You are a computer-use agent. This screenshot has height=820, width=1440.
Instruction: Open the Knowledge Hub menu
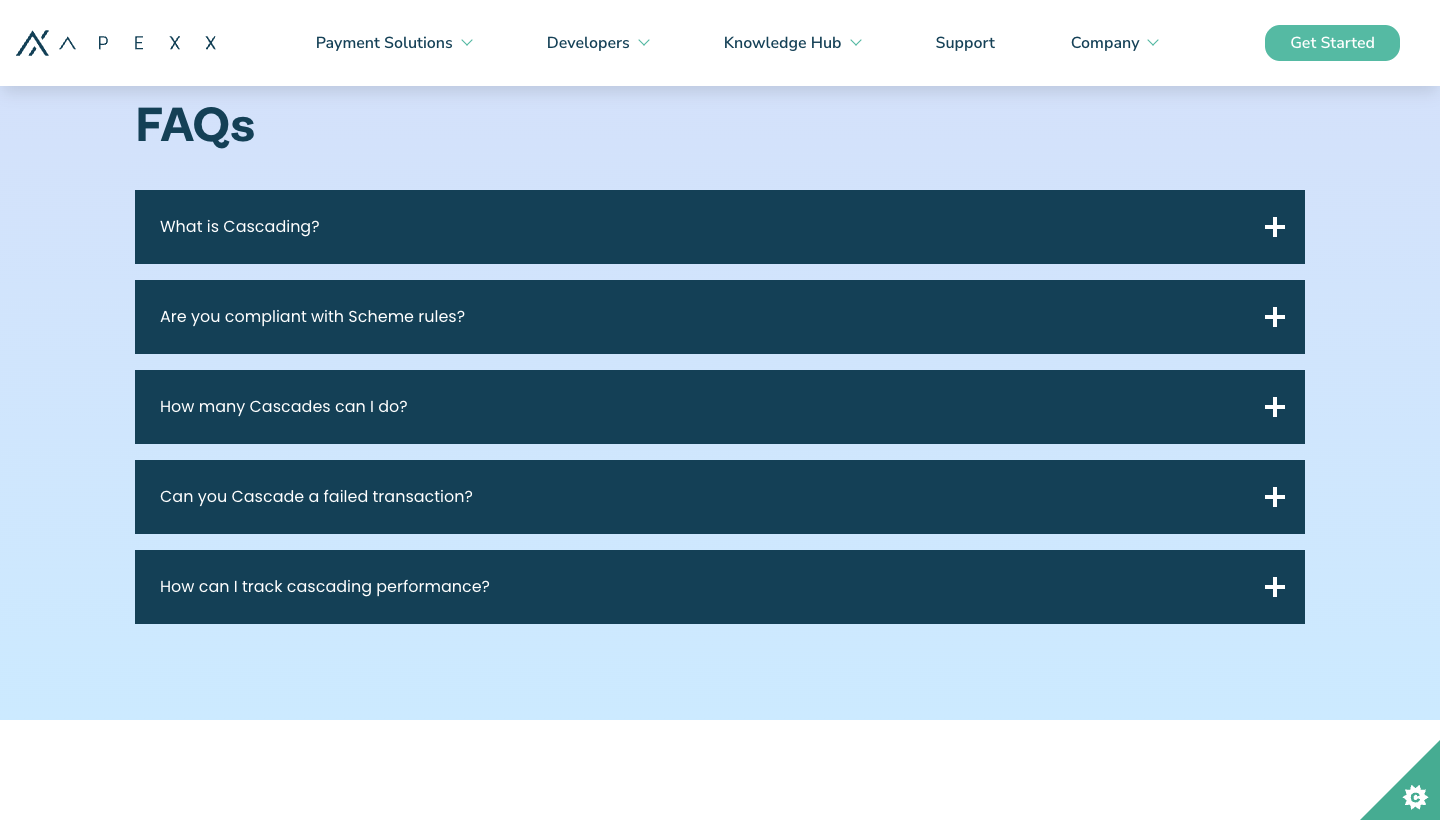[x=782, y=43]
